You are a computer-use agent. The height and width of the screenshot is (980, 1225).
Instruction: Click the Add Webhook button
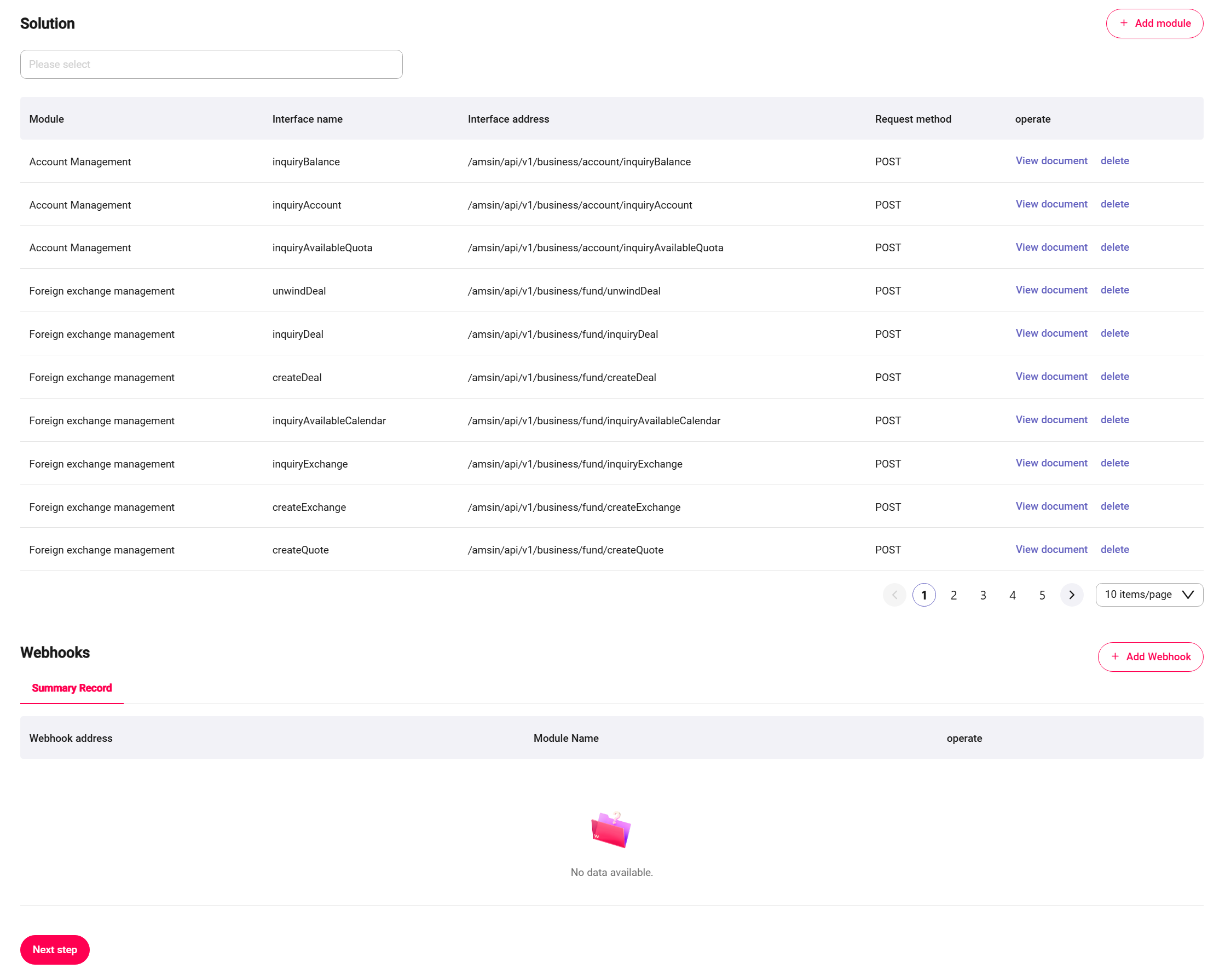[1150, 656]
